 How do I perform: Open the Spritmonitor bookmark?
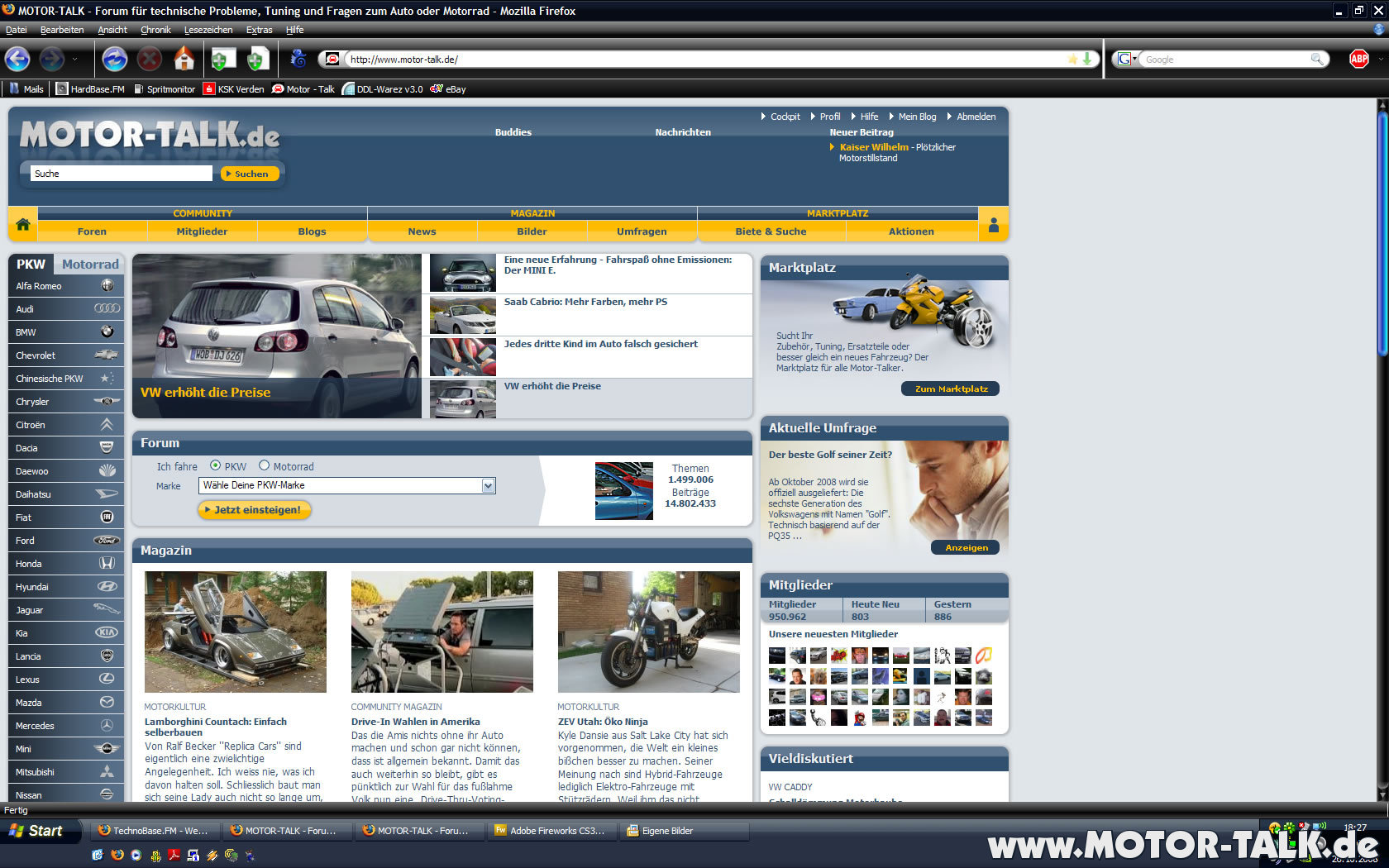(165, 89)
